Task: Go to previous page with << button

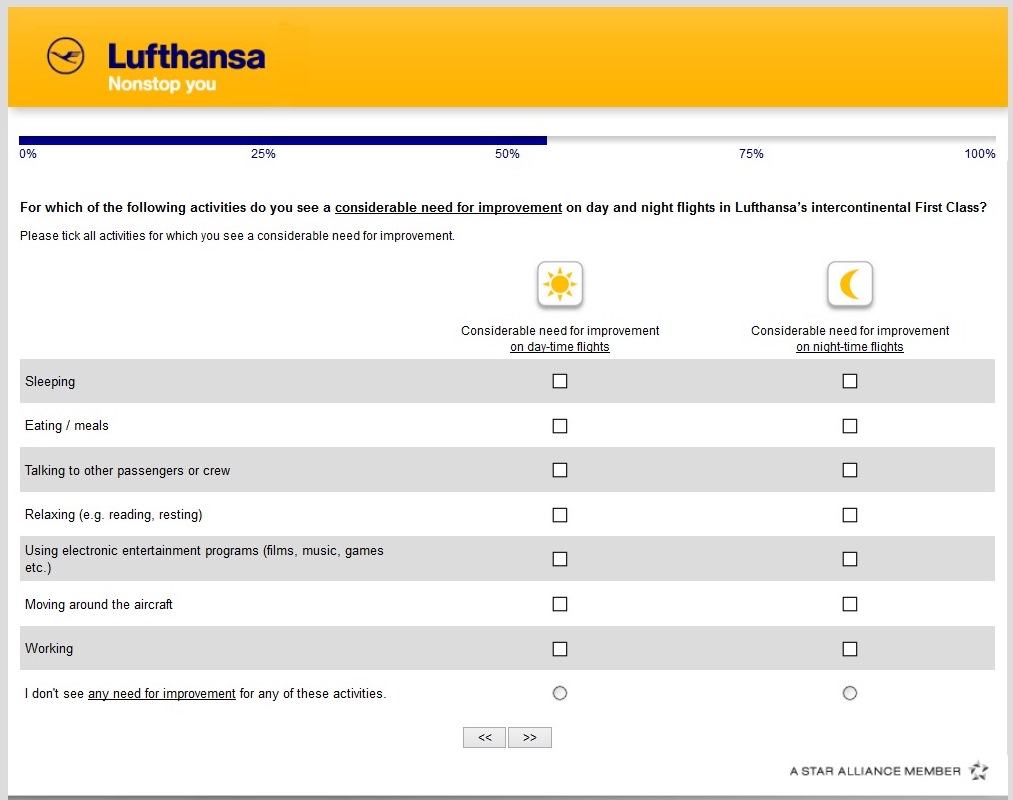Action: 485,738
